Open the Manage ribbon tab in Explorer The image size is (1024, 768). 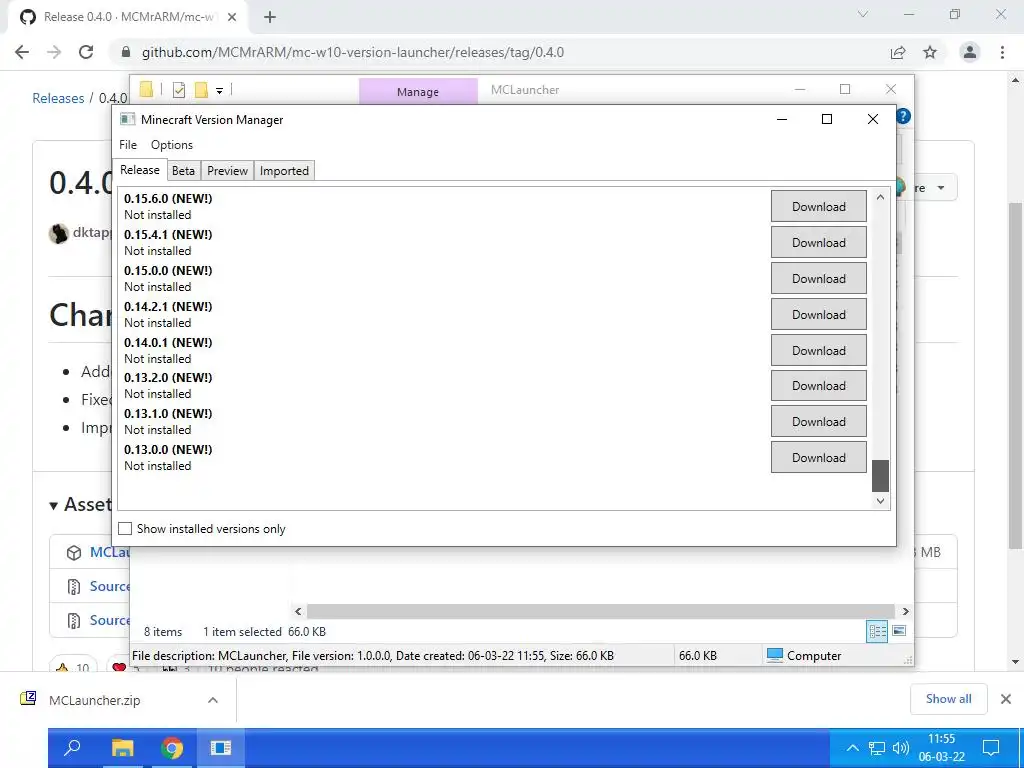click(x=418, y=91)
